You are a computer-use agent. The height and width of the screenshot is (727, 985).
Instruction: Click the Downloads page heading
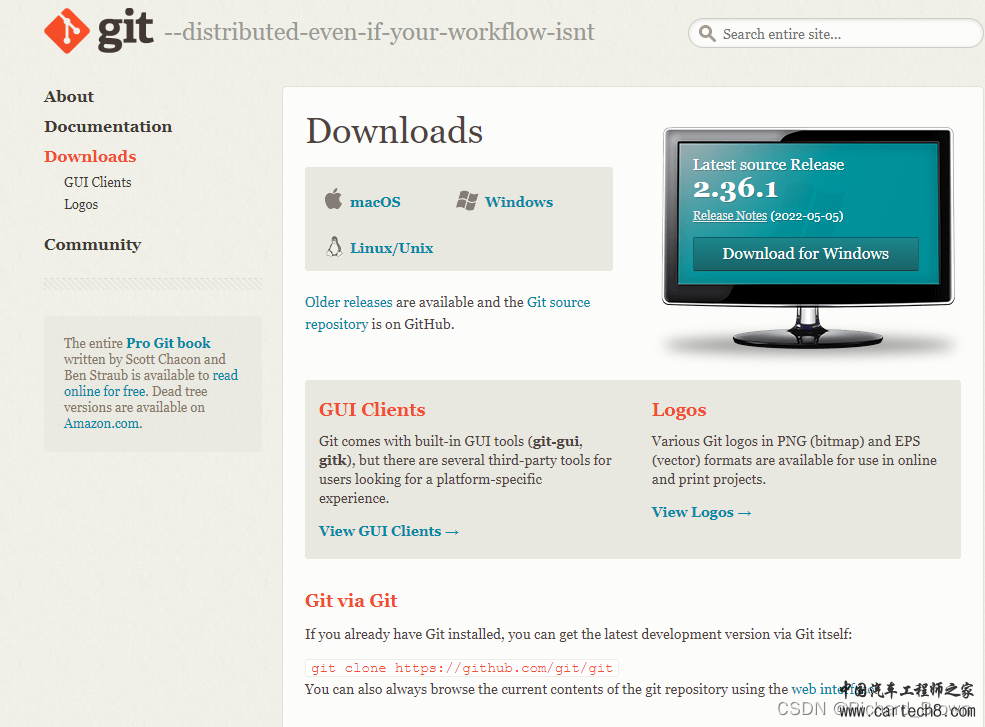pyautogui.click(x=394, y=131)
